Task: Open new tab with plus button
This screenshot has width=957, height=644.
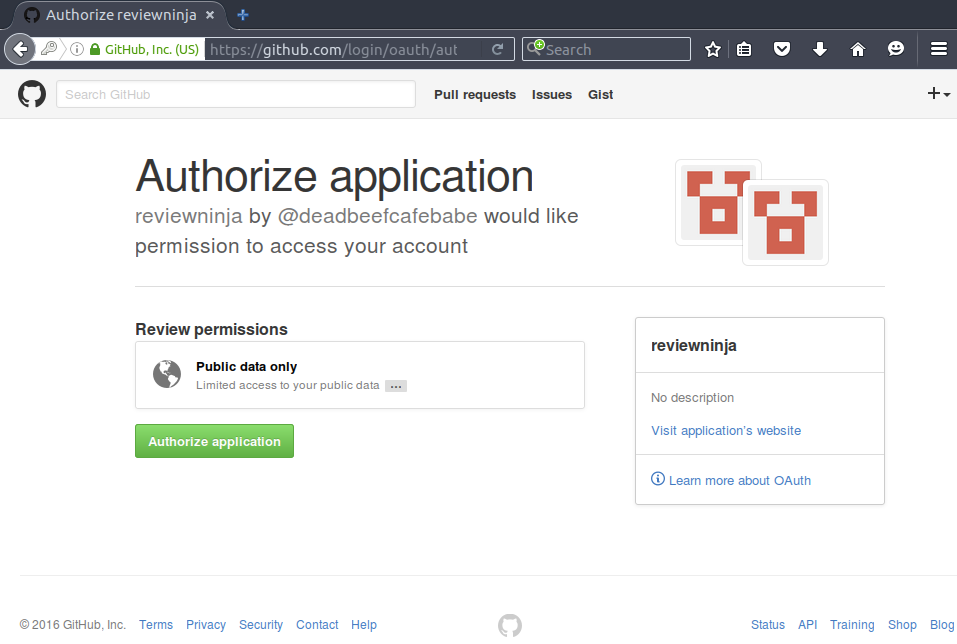Action: pyautogui.click(x=243, y=15)
